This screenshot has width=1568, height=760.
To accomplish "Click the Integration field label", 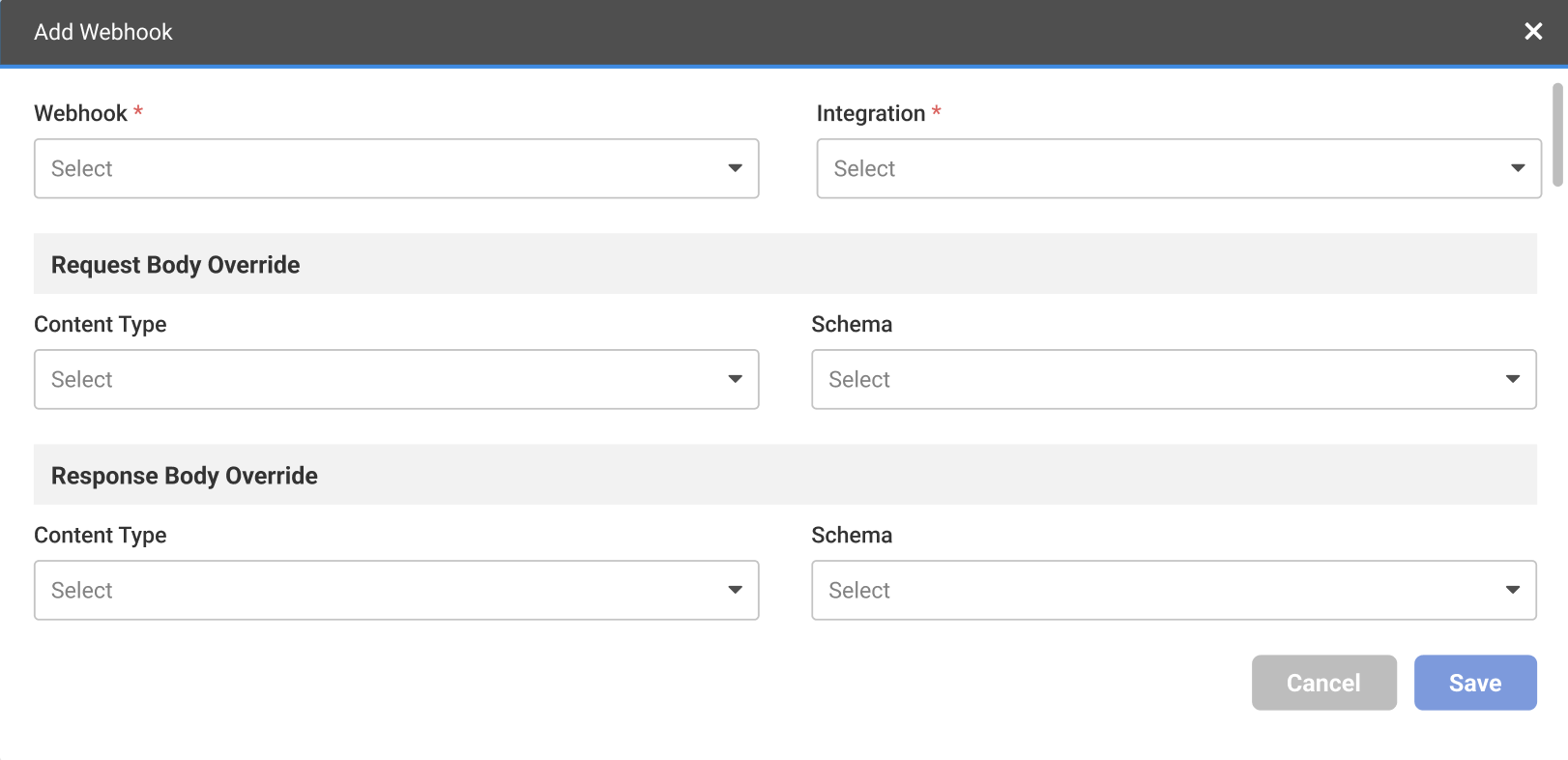I will coord(871,113).
